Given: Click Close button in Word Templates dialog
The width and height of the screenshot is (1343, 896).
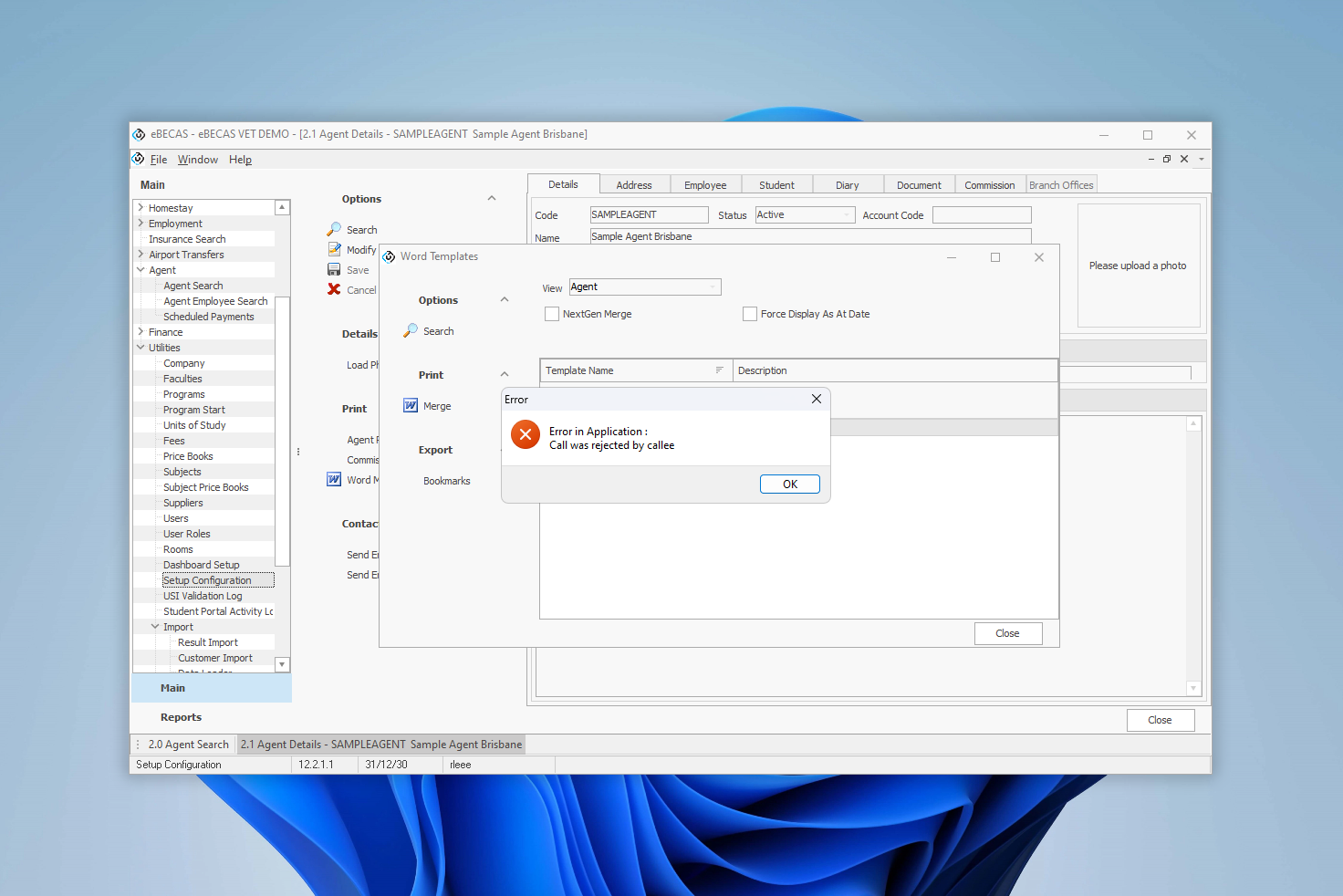Looking at the screenshot, I should (x=1007, y=633).
